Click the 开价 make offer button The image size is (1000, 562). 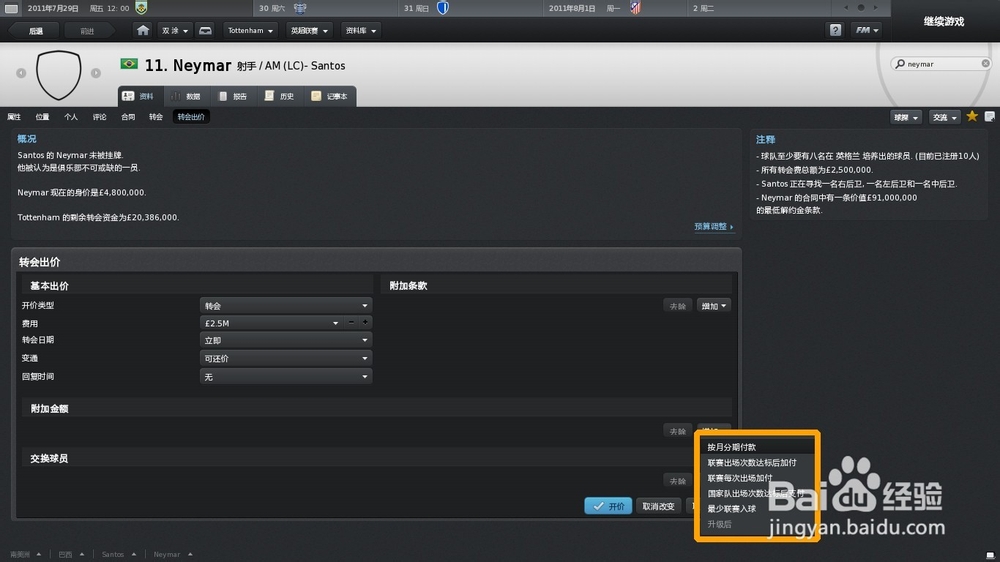pos(608,506)
